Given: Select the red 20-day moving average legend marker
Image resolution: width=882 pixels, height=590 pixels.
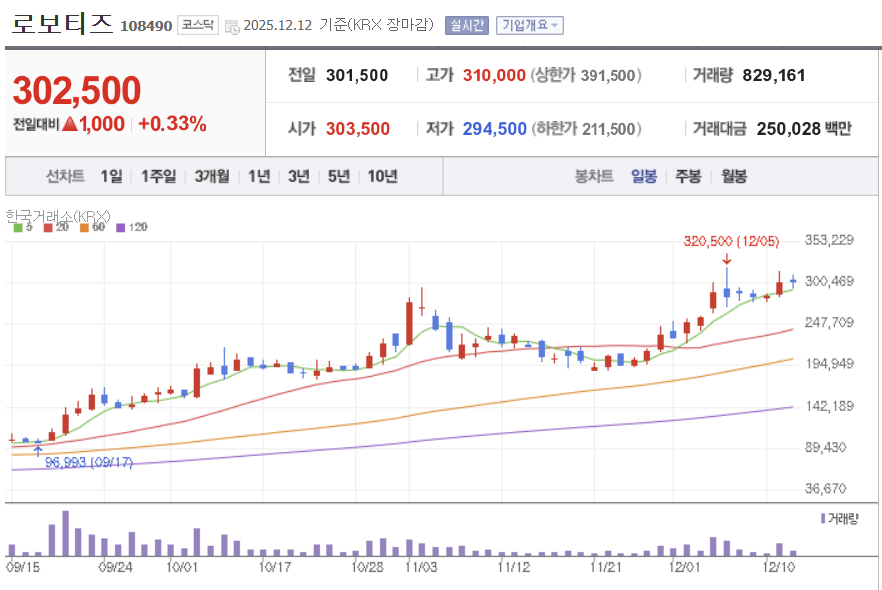Looking at the screenshot, I should coord(49,227).
